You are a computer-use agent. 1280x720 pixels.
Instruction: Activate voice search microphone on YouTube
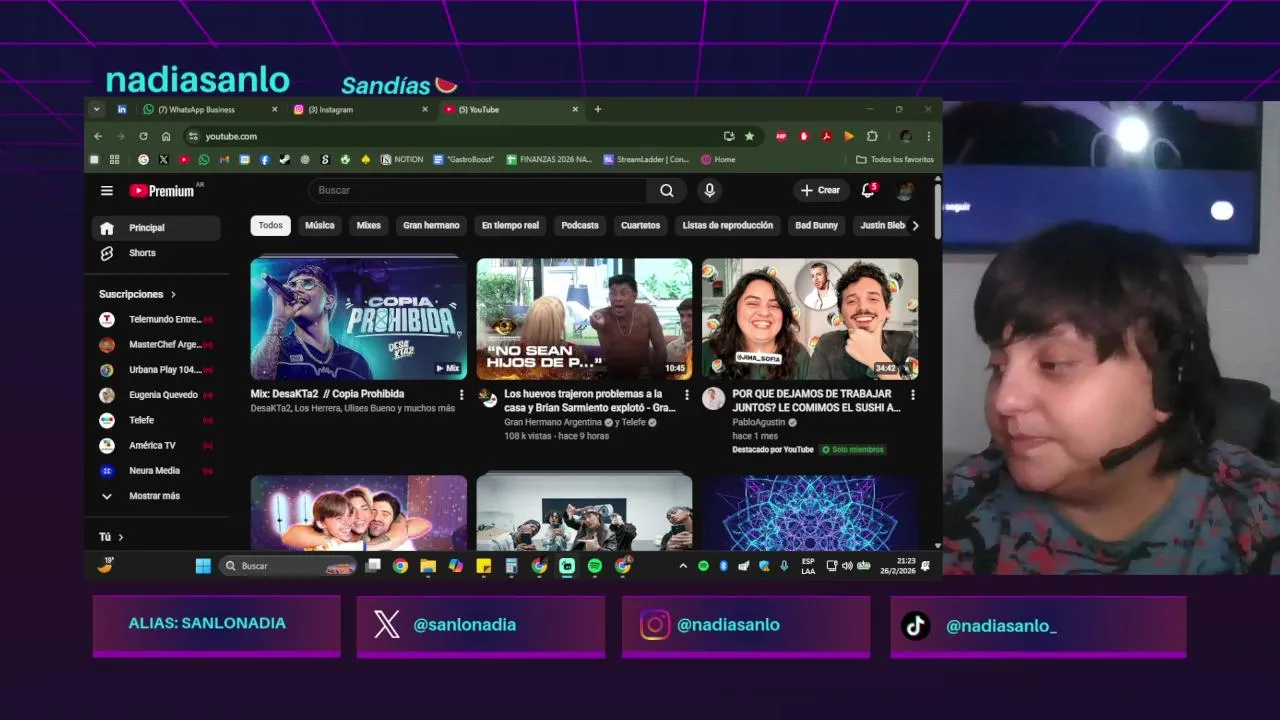click(x=709, y=190)
